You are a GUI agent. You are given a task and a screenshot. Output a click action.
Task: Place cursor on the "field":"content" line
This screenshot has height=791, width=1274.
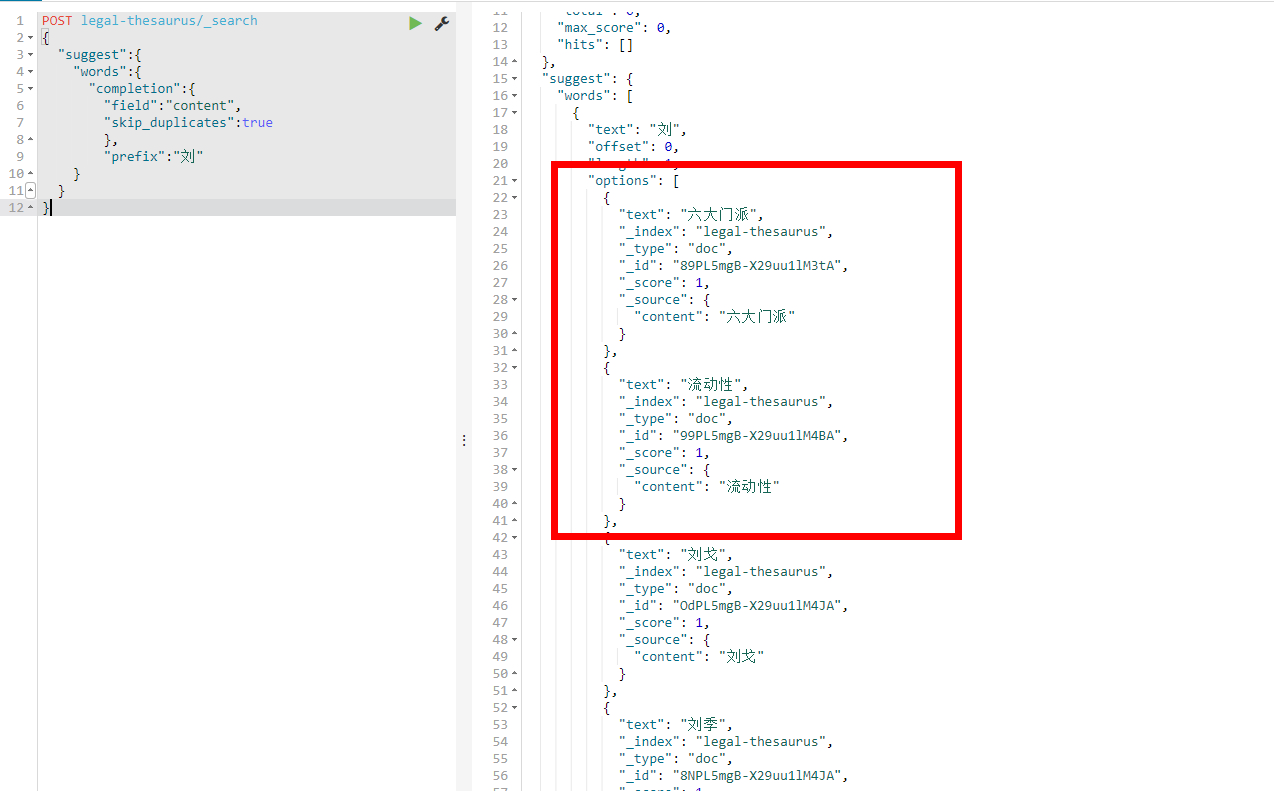[x=173, y=105]
